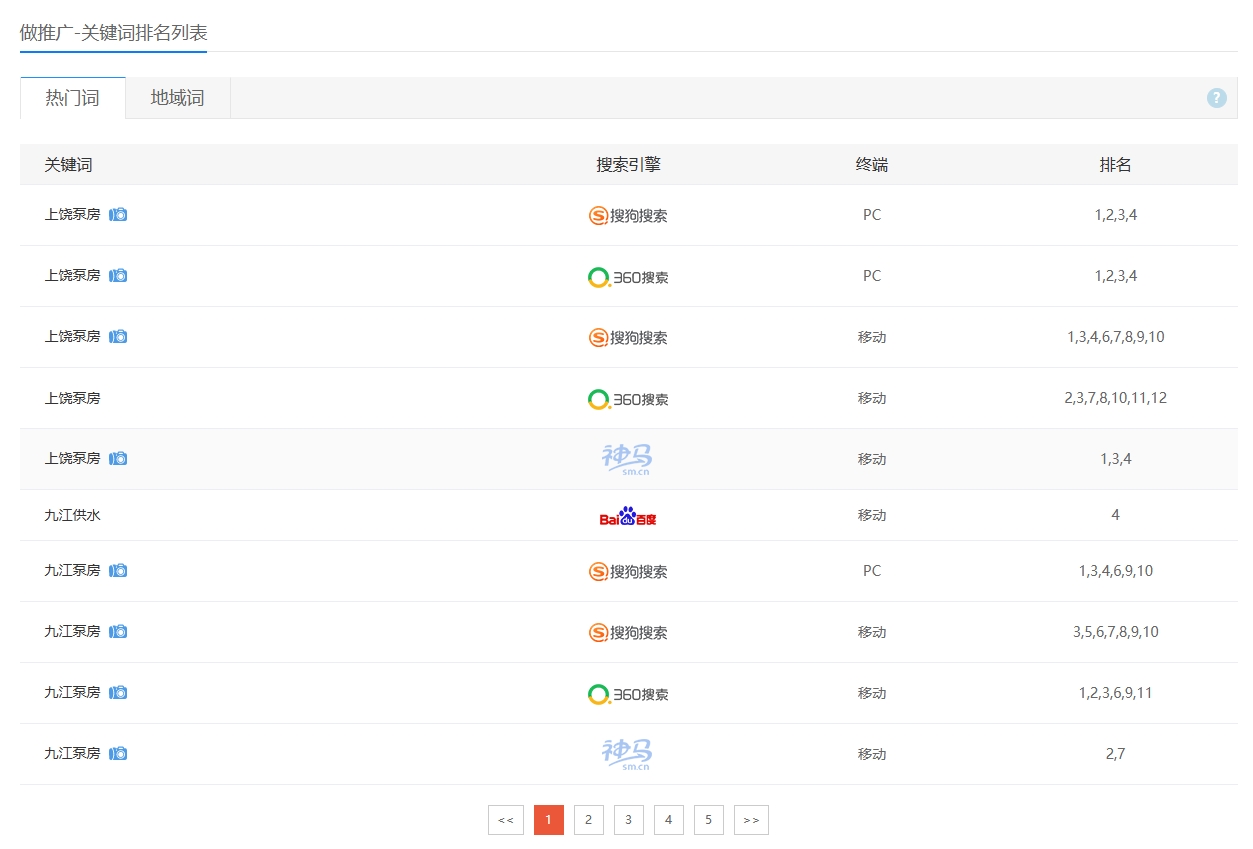This screenshot has height=849, width=1253.
Task: Click ranking value 1,2,3,6,9,11
Action: point(1116,693)
